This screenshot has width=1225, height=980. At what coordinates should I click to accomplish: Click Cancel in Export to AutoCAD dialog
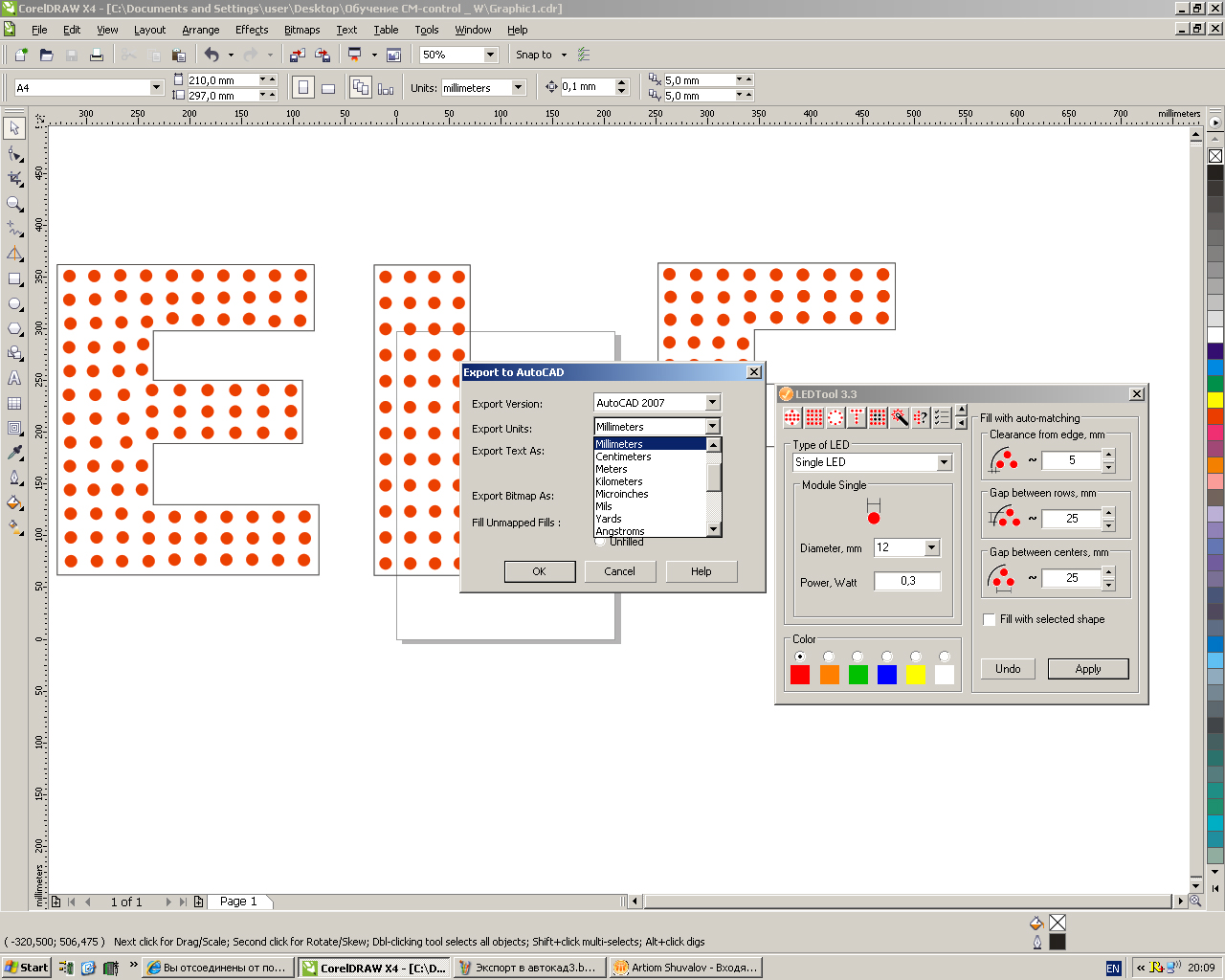619,571
